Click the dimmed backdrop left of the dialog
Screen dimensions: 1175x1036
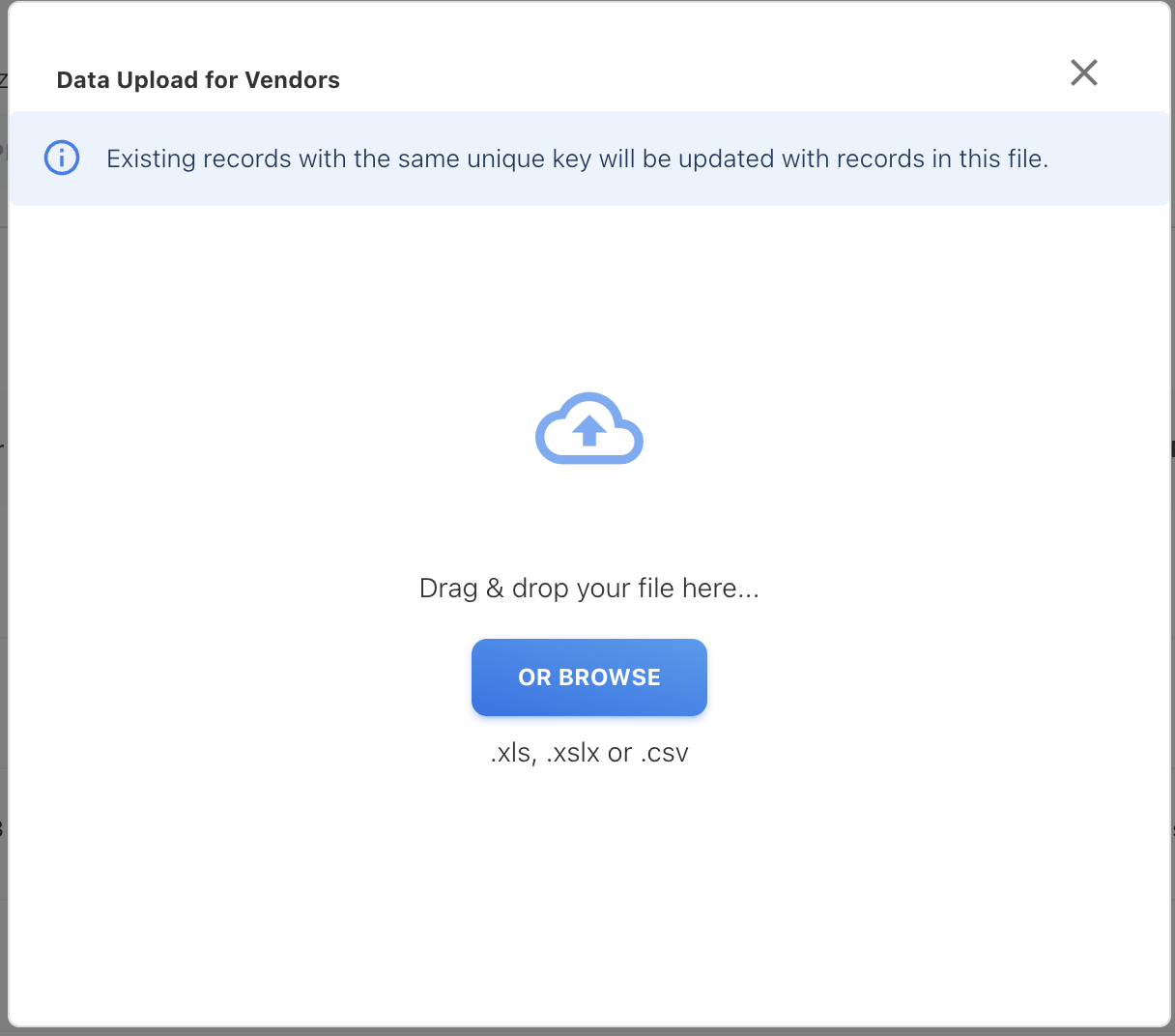[x=3, y=580]
